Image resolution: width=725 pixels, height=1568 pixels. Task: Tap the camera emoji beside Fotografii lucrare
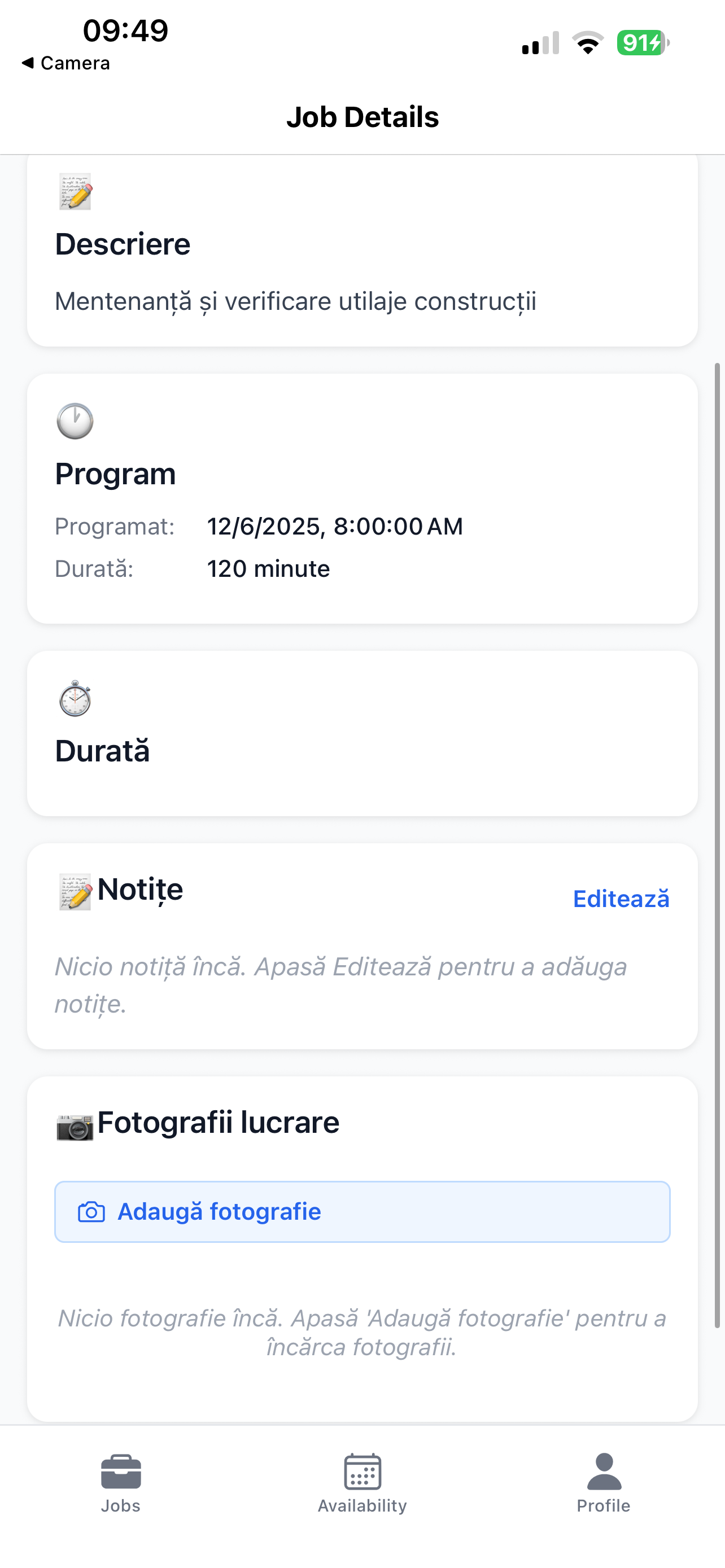pos(75,1126)
